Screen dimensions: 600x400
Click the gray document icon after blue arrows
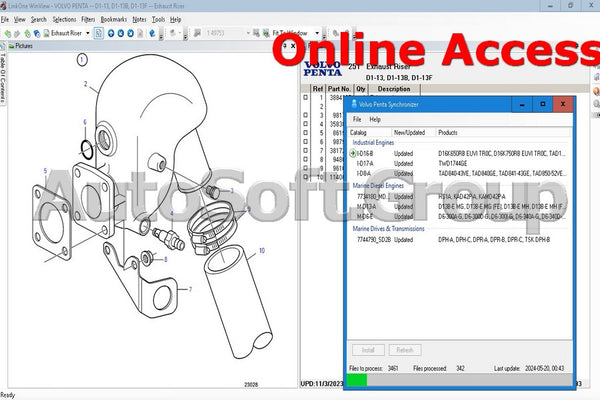click(140, 33)
